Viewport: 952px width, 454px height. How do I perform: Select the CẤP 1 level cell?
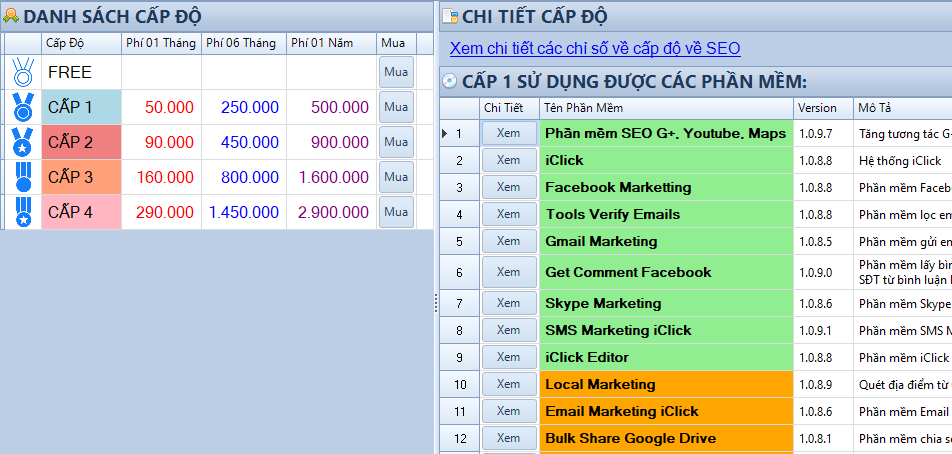[x=81, y=107]
